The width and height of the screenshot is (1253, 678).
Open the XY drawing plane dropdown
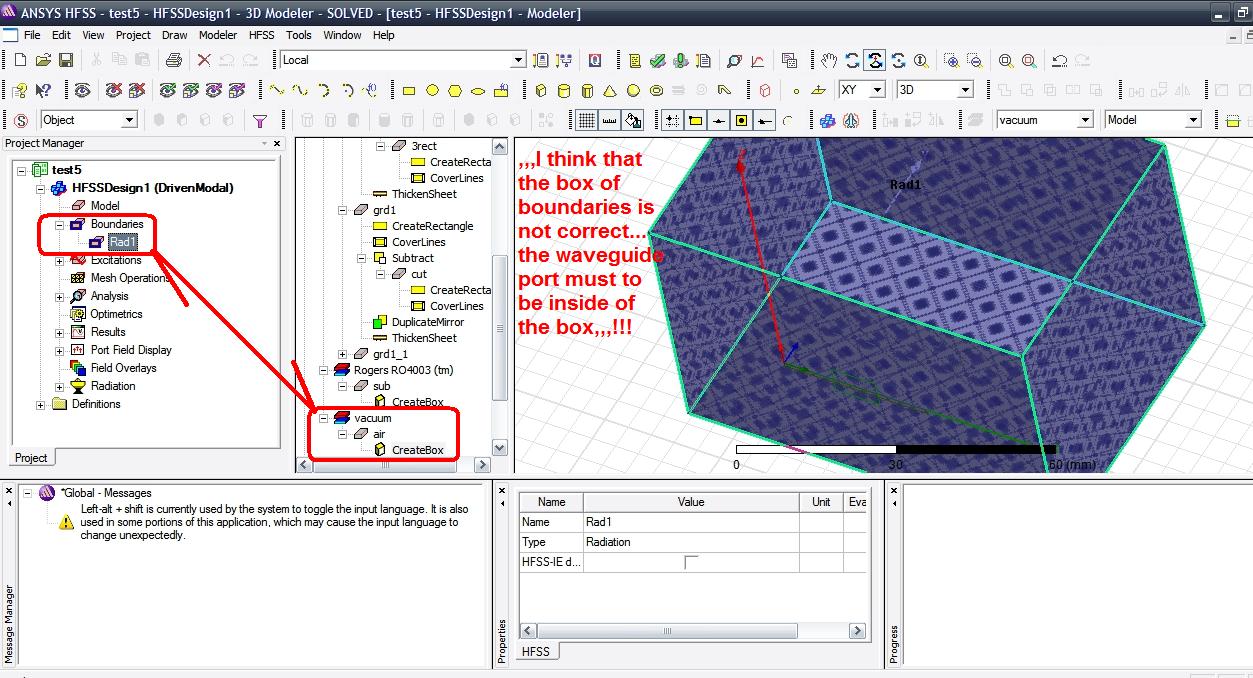tap(878, 90)
